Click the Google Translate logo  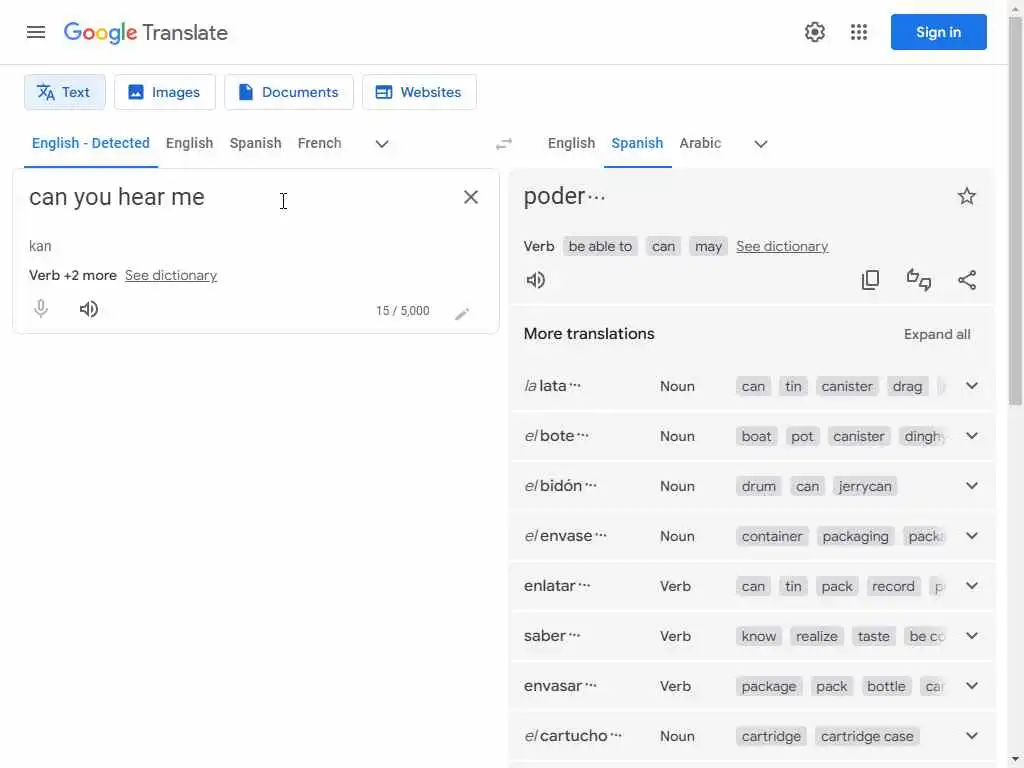pyautogui.click(x=146, y=32)
